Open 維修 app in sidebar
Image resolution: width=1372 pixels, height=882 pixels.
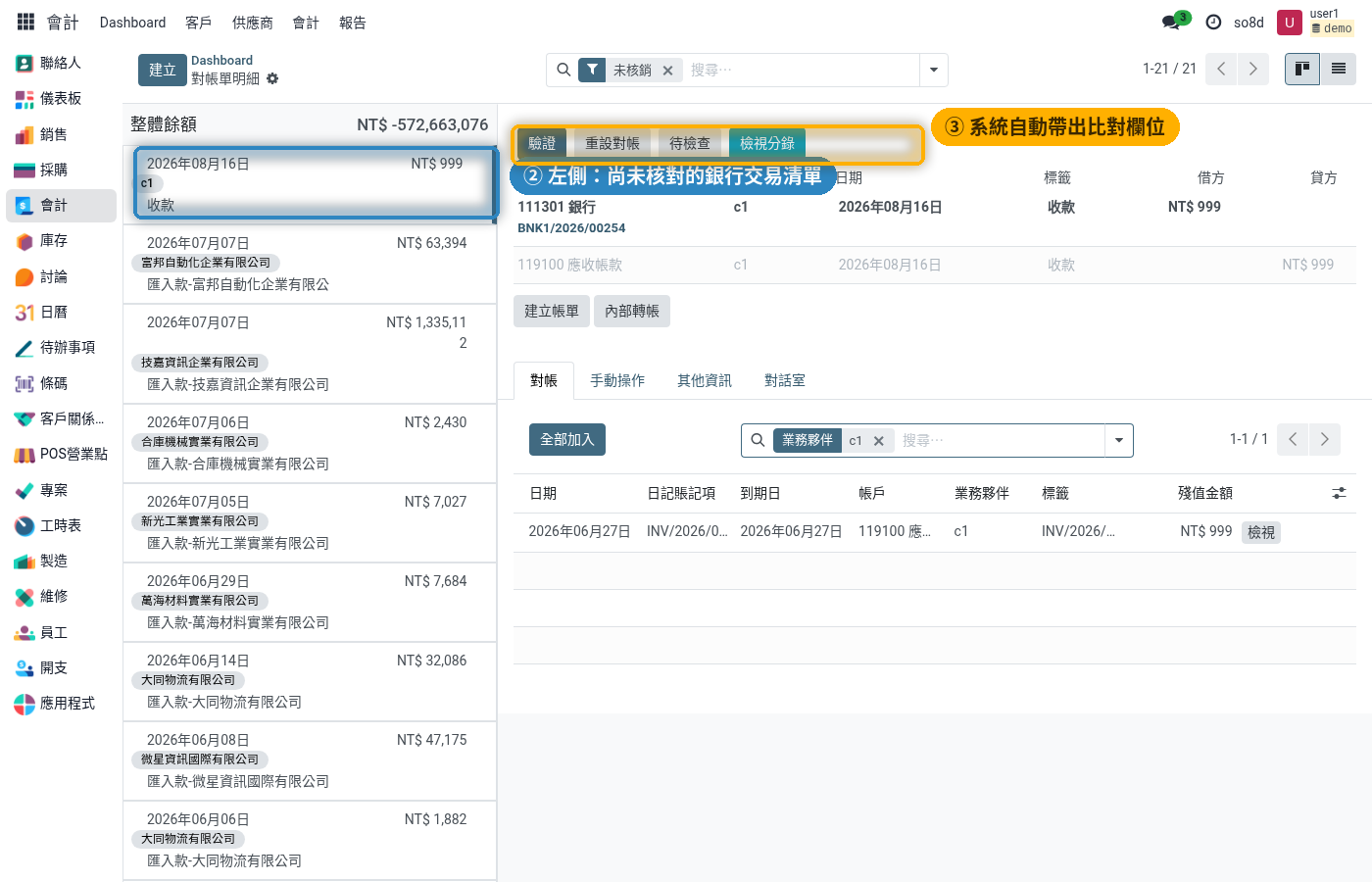pyautogui.click(x=61, y=596)
